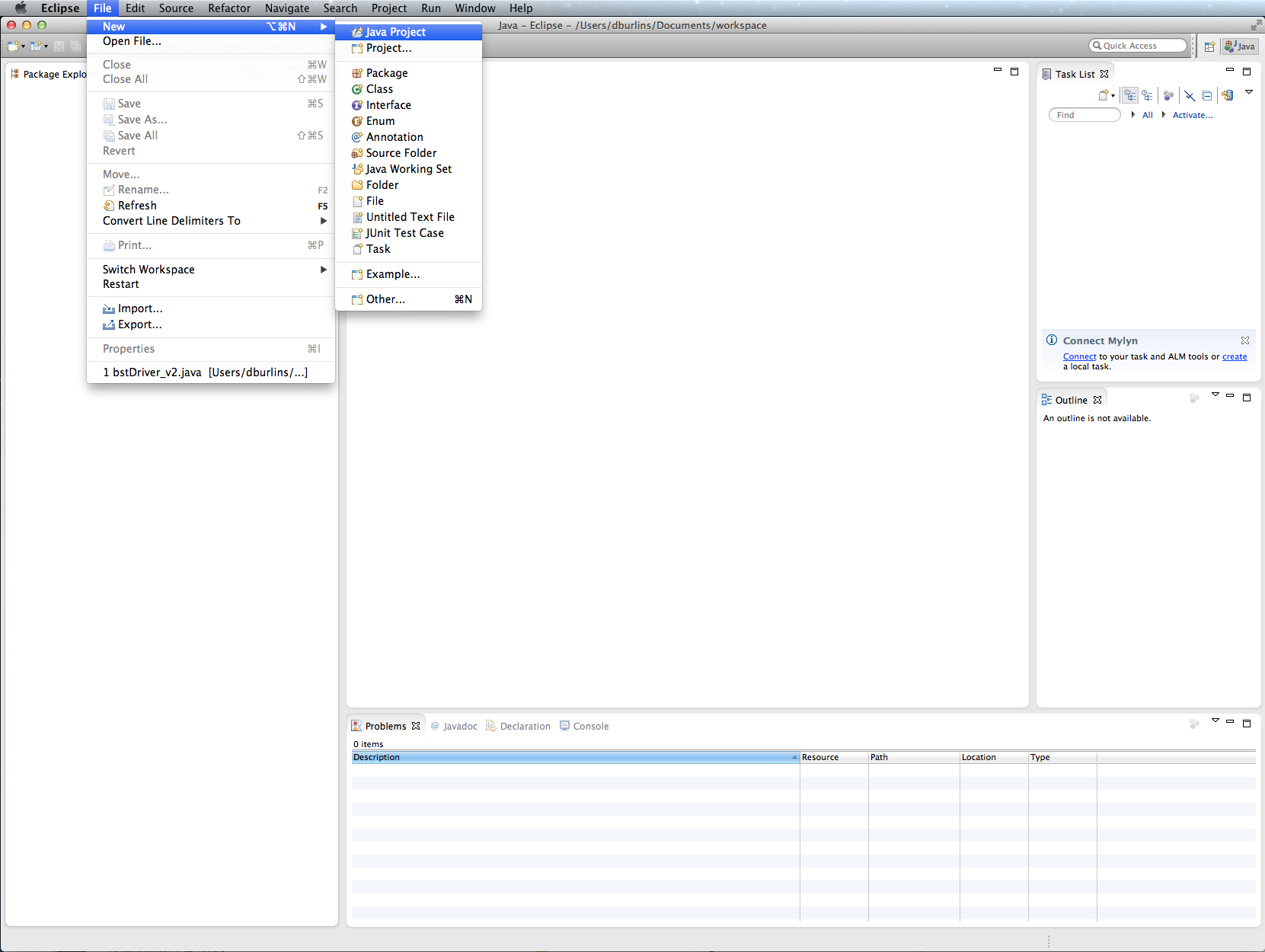This screenshot has height=952, width=1265.
Task: Click Refresh in the File menu
Action: point(211,206)
